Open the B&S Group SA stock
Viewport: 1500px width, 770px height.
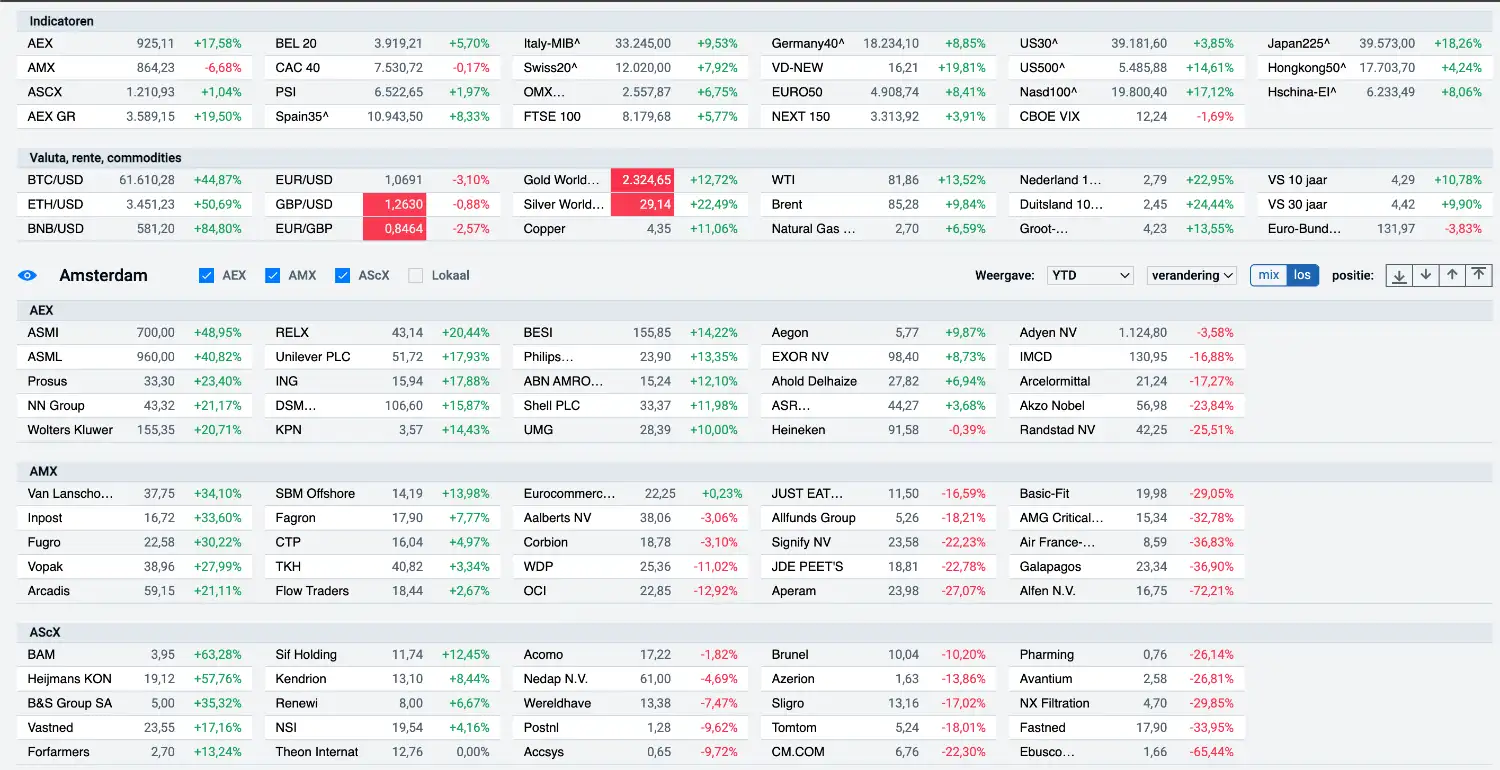[x=70, y=704]
